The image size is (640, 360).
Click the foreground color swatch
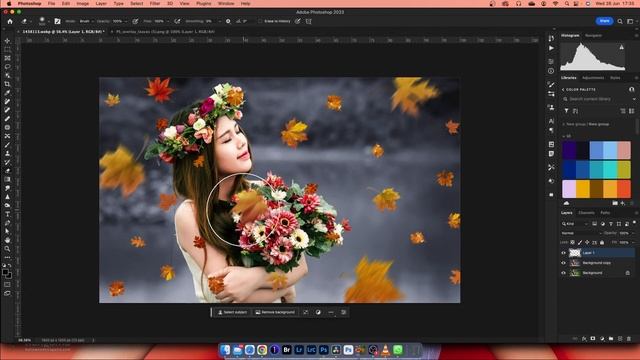[x=6, y=272]
